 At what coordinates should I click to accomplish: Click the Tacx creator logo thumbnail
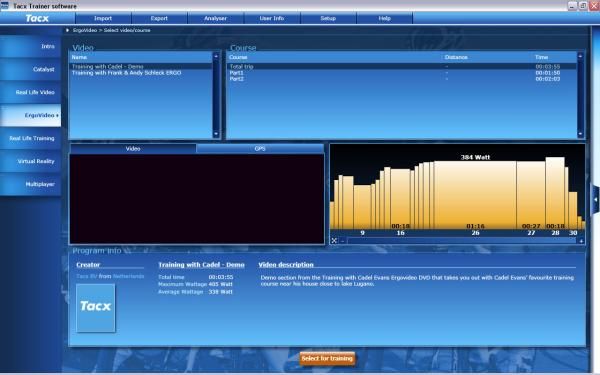(x=96, y=308)
